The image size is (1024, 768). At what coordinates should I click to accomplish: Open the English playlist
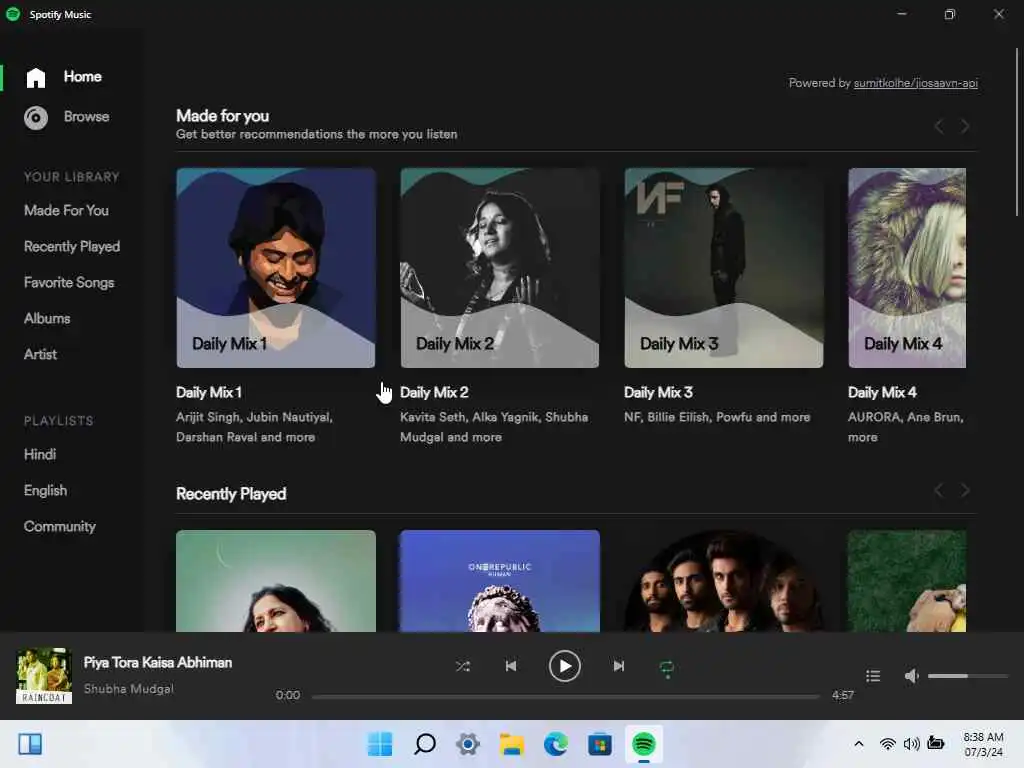(x=45, y=490)
